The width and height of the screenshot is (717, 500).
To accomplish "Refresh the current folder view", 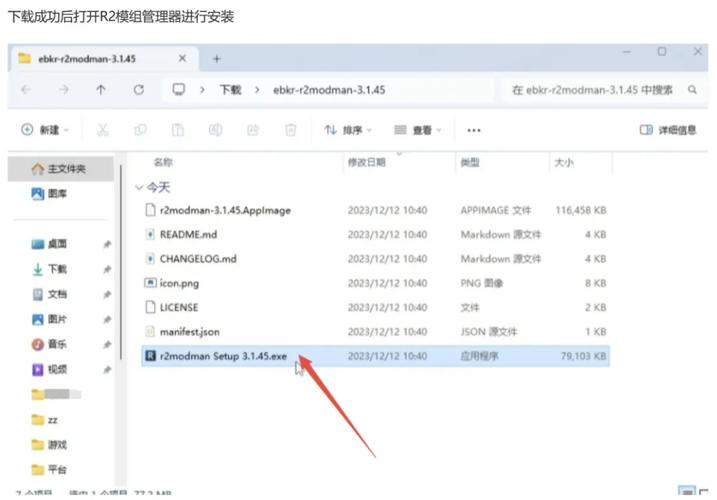I will (139, 90).
